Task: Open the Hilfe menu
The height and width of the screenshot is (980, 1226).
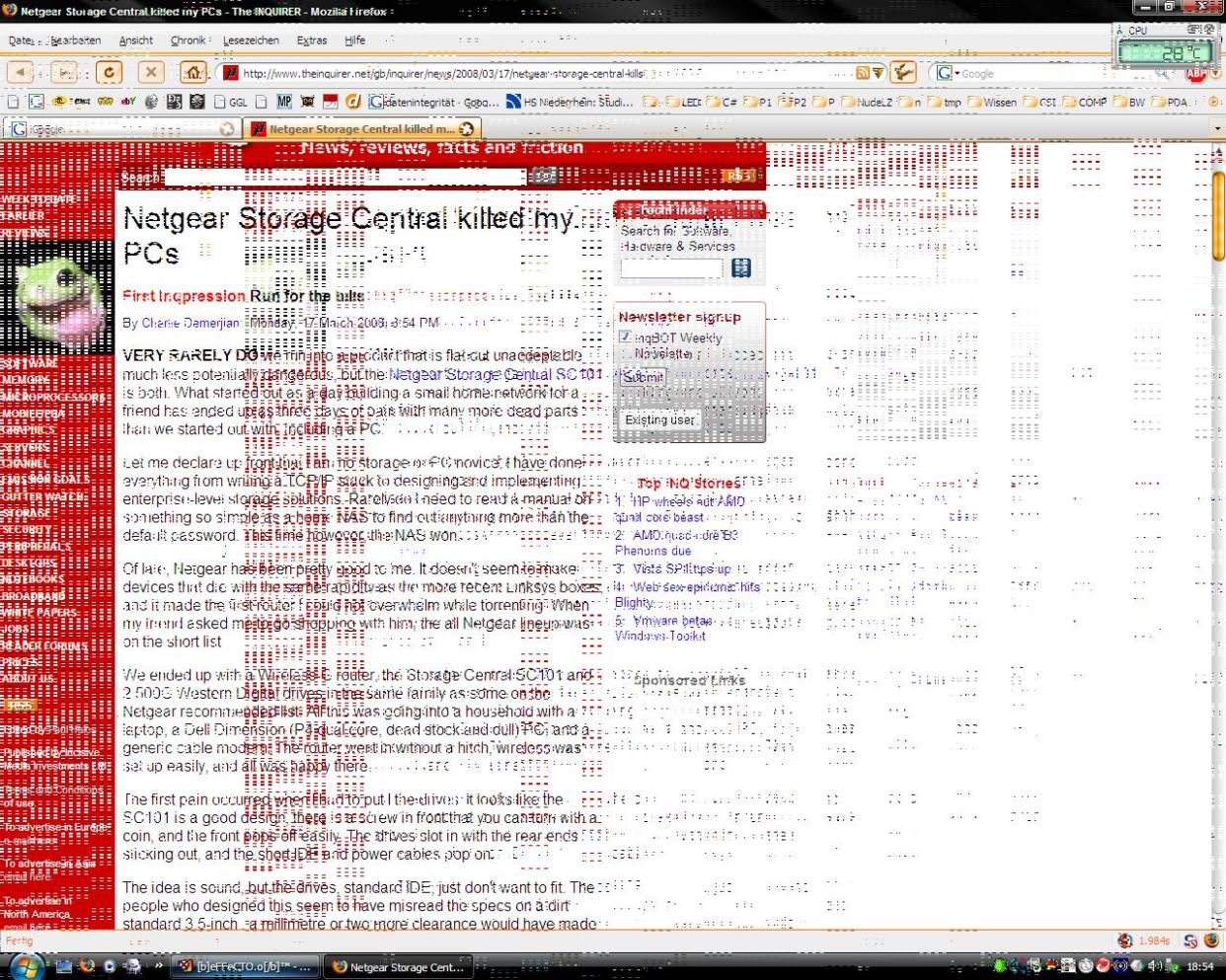Action: click(x=355, y=40)
